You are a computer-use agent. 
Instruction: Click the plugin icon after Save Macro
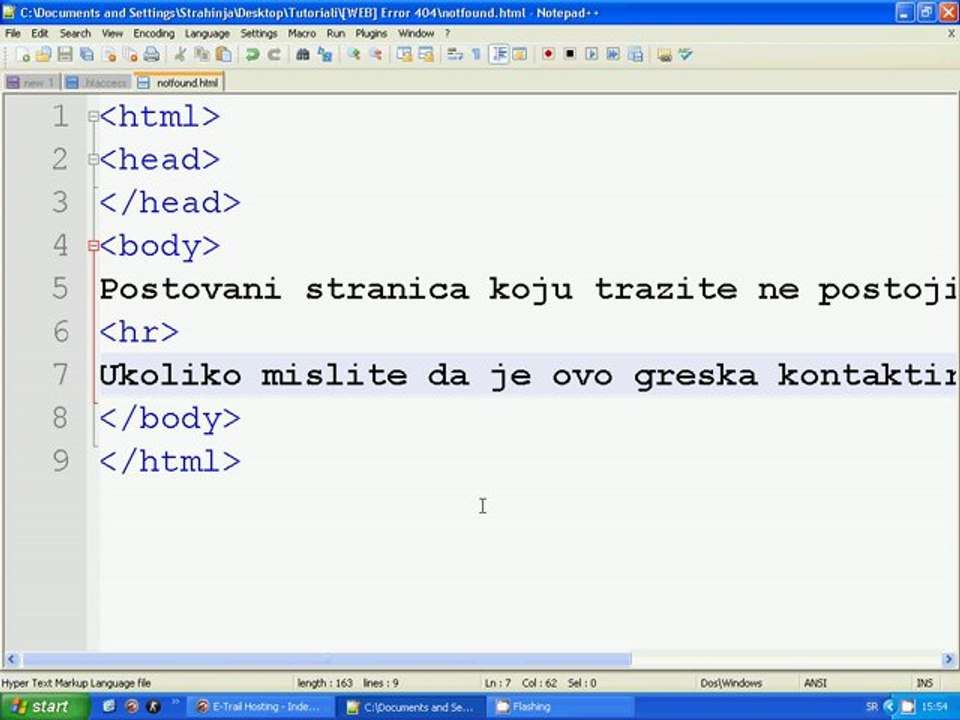[x=664, y=55]
